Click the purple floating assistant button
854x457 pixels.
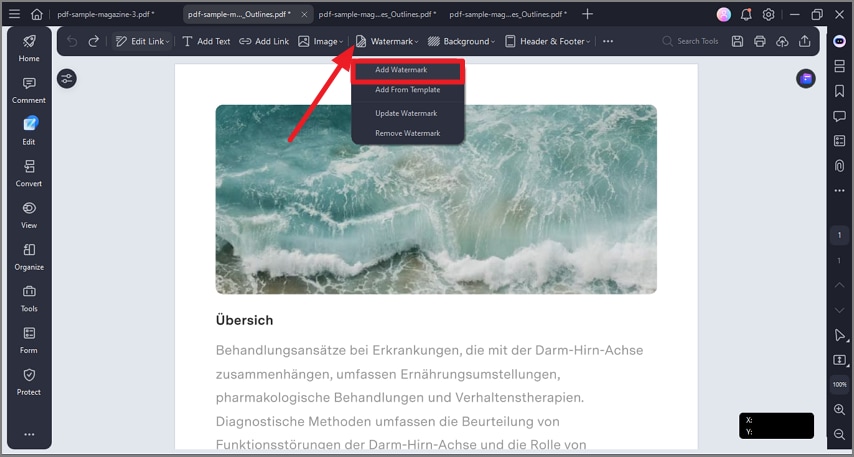point(806,78)
